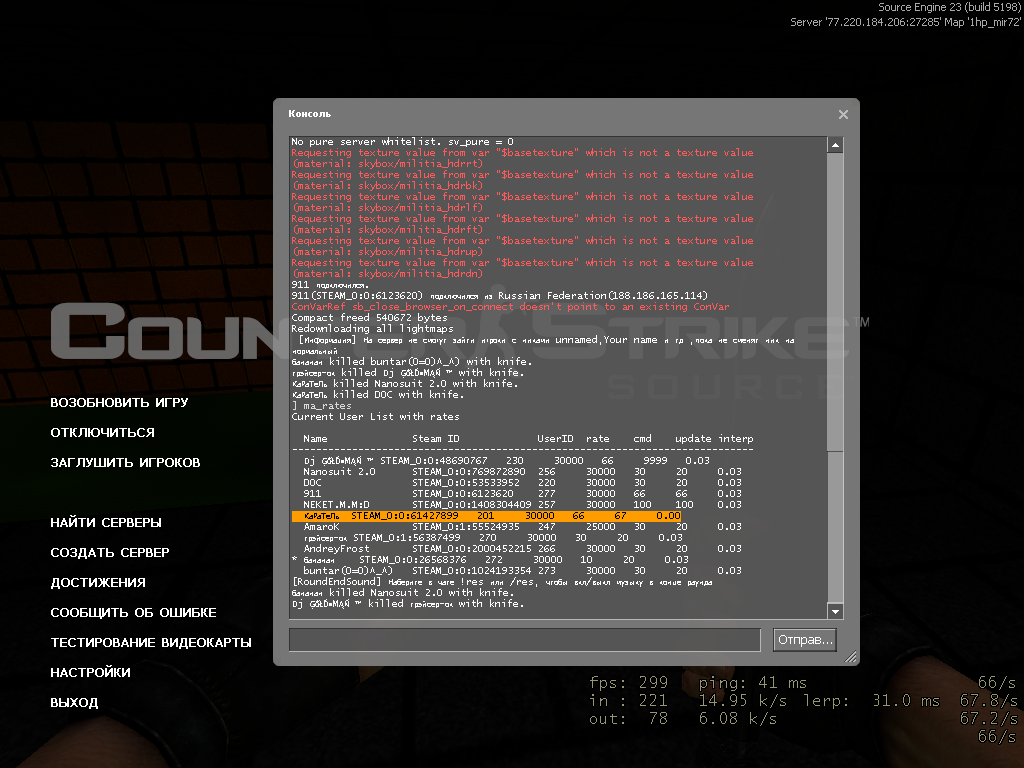Click СООБЩИТЬ ОБ ОШИБКЕ menu item
The width and height of the screenshot is (1024, 768).
[x=133, y=613]
